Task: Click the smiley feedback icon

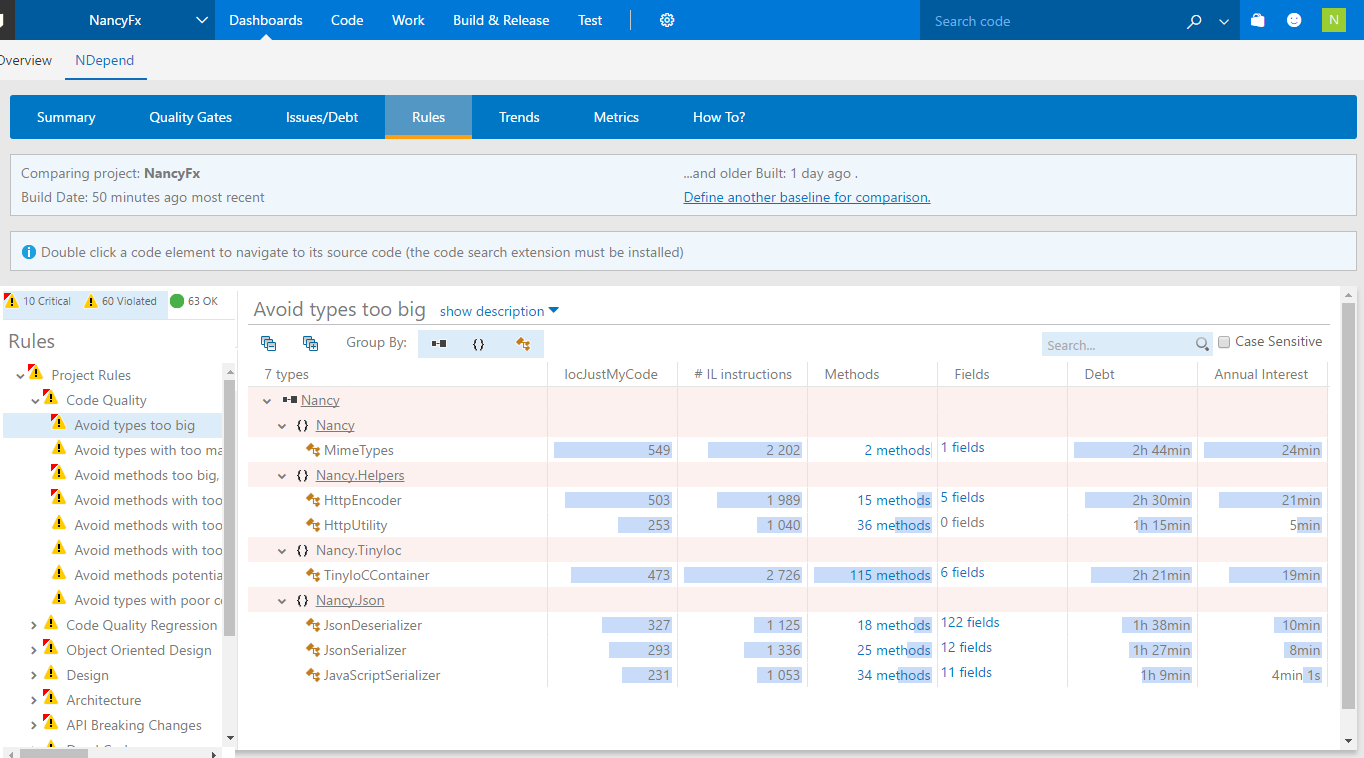Action: (1294, 20)
